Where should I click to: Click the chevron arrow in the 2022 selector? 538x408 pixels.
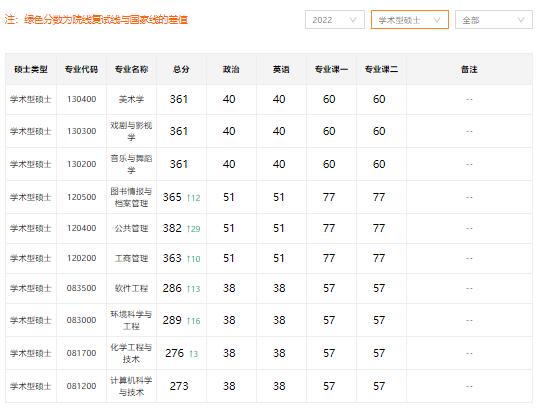353,20
